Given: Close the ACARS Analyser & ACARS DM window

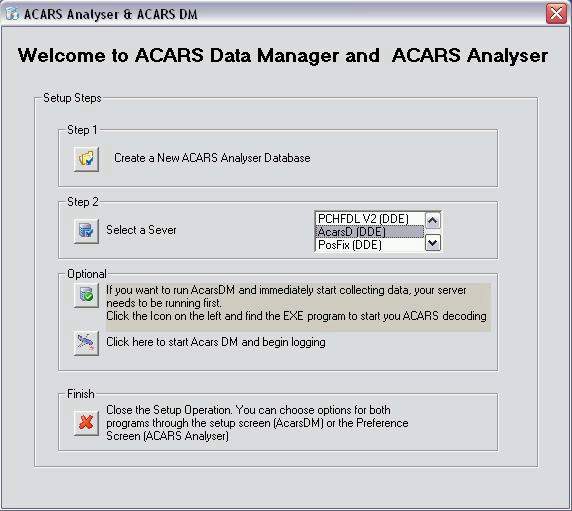Looking at the screenshot, I should click(556, 14).
